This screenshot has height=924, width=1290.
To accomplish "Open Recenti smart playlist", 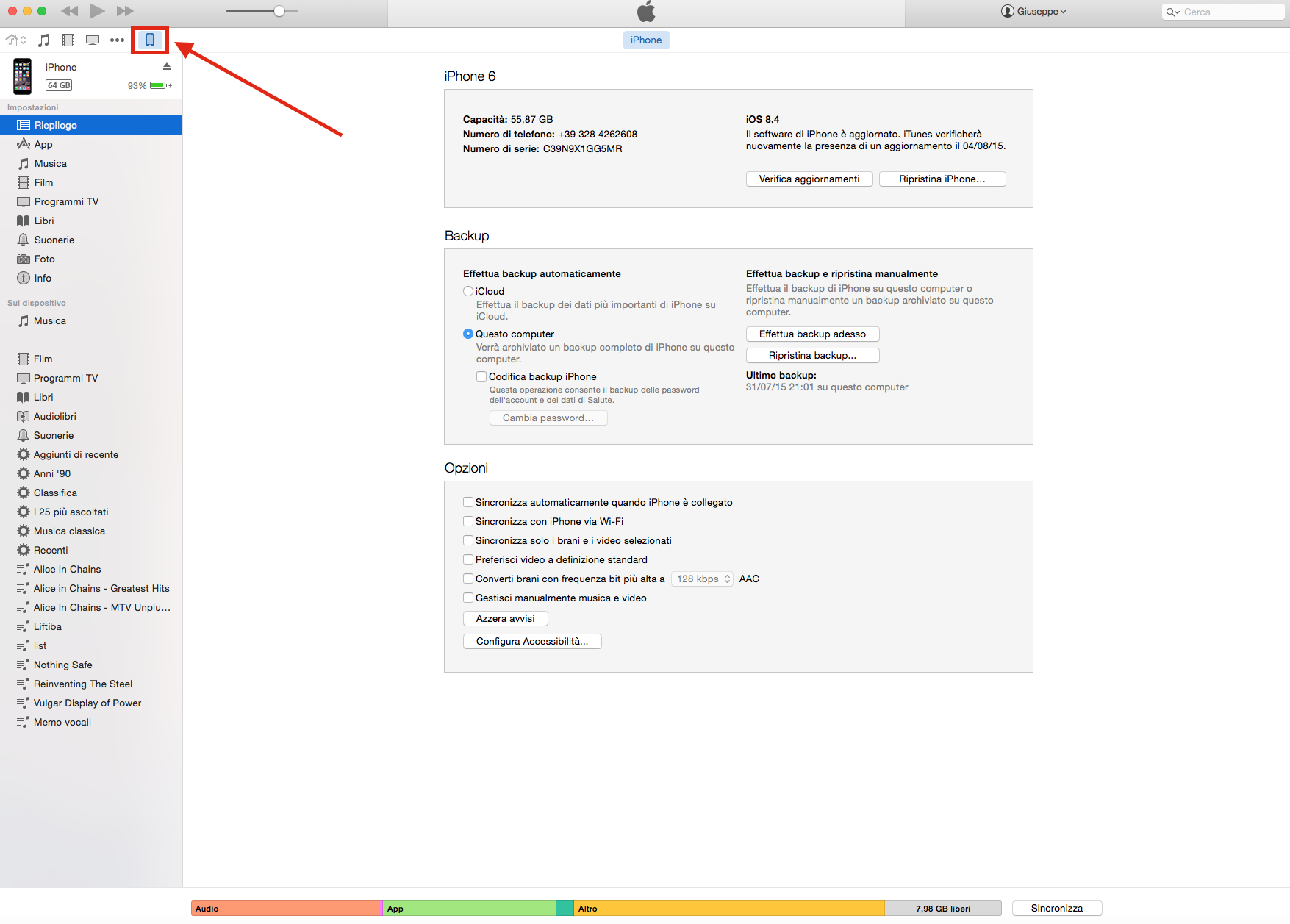I will click(91, 550).
